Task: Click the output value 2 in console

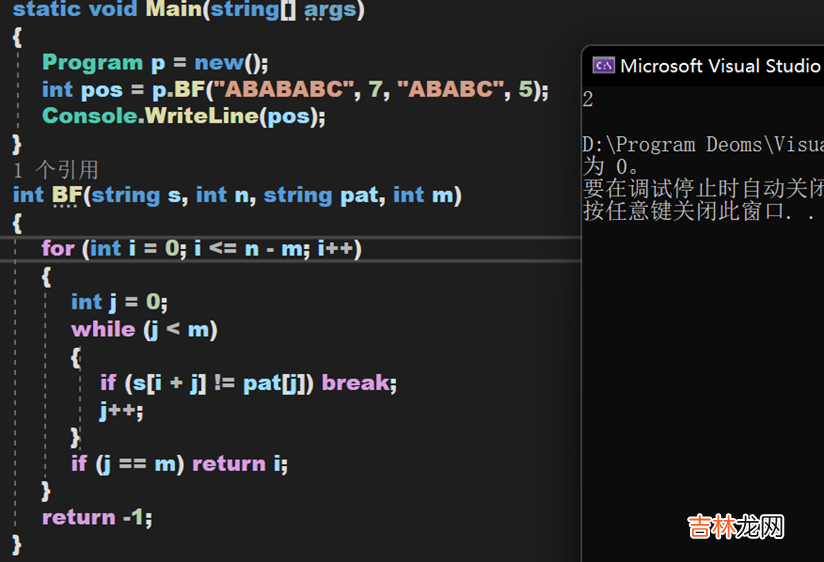Action: (588, 100)
